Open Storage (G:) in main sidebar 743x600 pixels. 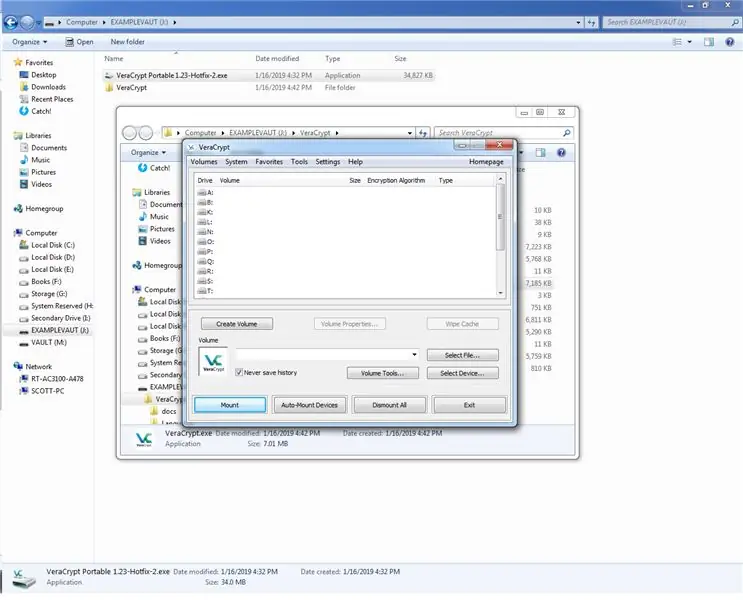49,294
